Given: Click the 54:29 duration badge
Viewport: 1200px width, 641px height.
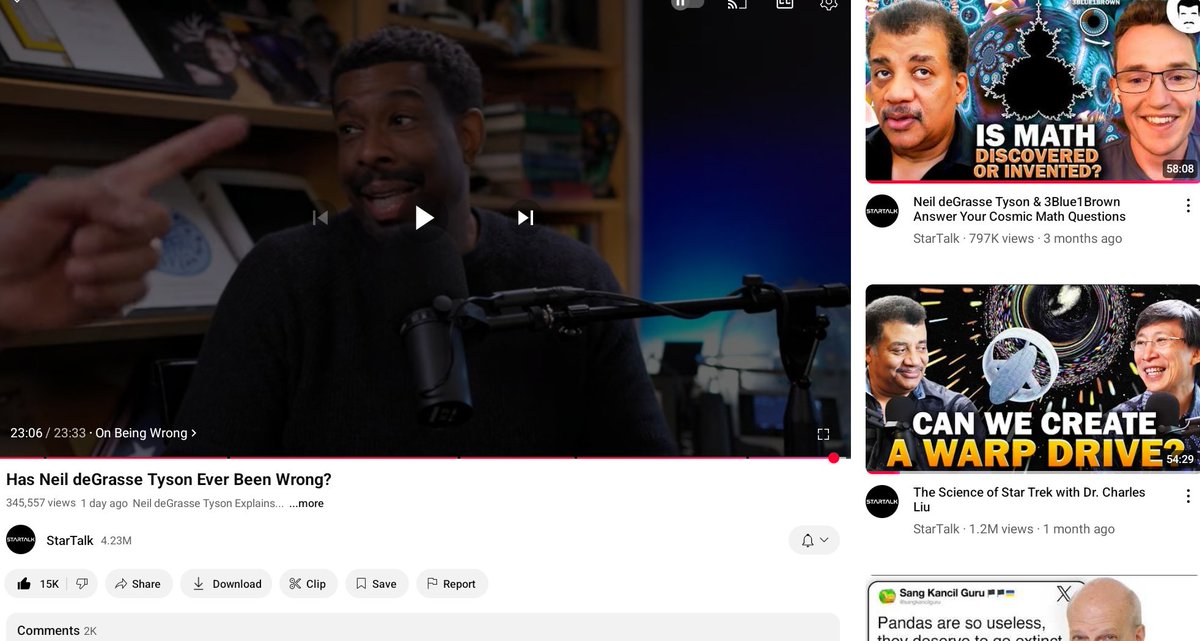Looking at the screenshot, I should point(1180,459).
